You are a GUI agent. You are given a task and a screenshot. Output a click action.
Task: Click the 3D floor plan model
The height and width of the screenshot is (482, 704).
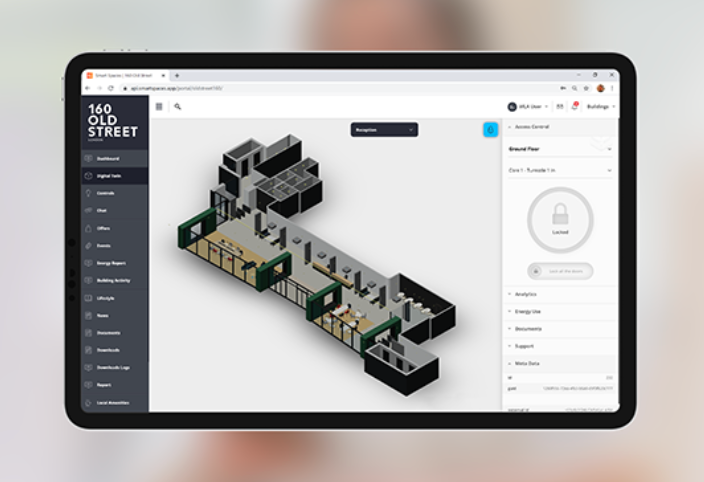(x=317, y=265)
